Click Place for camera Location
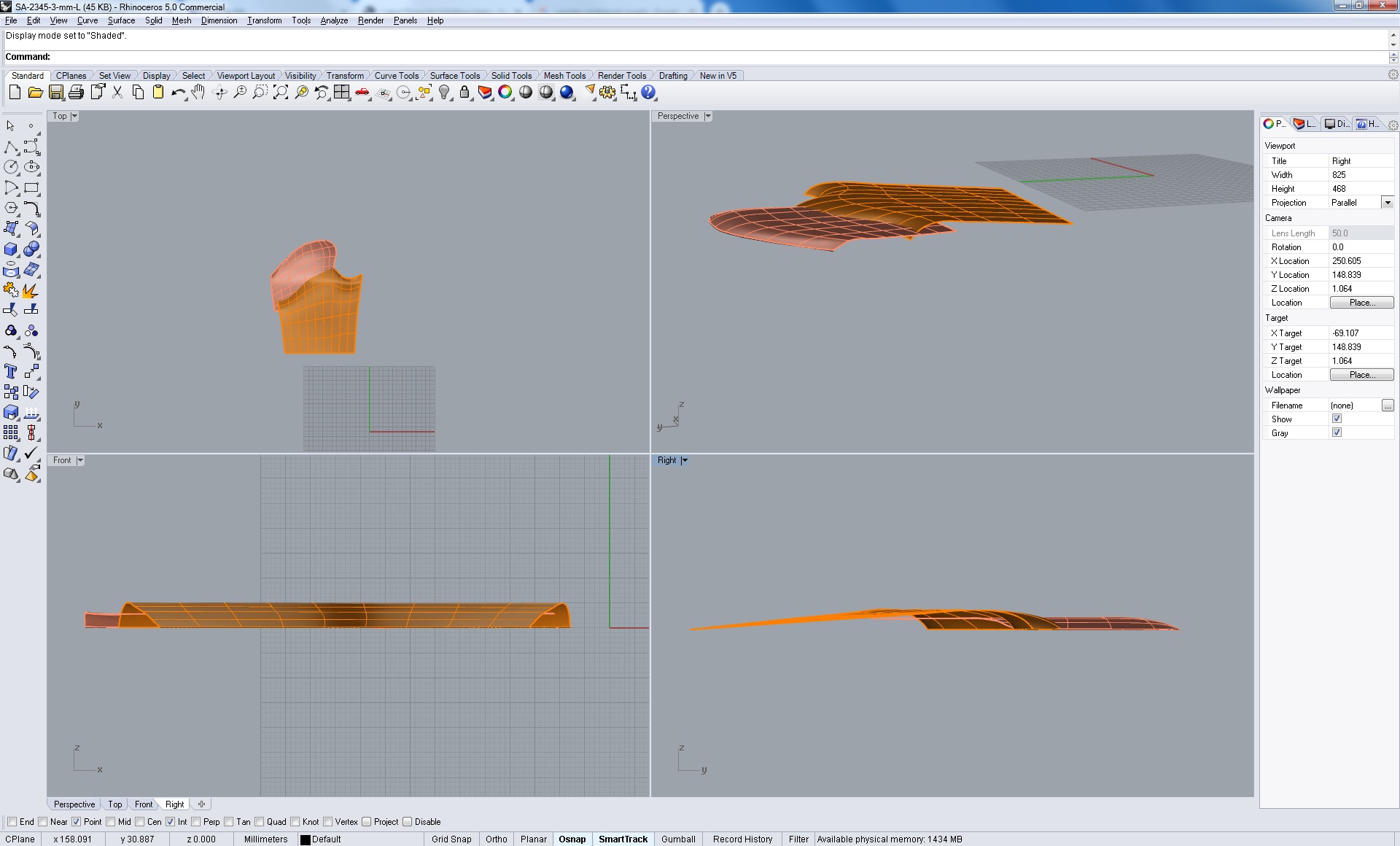Viewport: 1400px width, 846px height. [1361, 302]
